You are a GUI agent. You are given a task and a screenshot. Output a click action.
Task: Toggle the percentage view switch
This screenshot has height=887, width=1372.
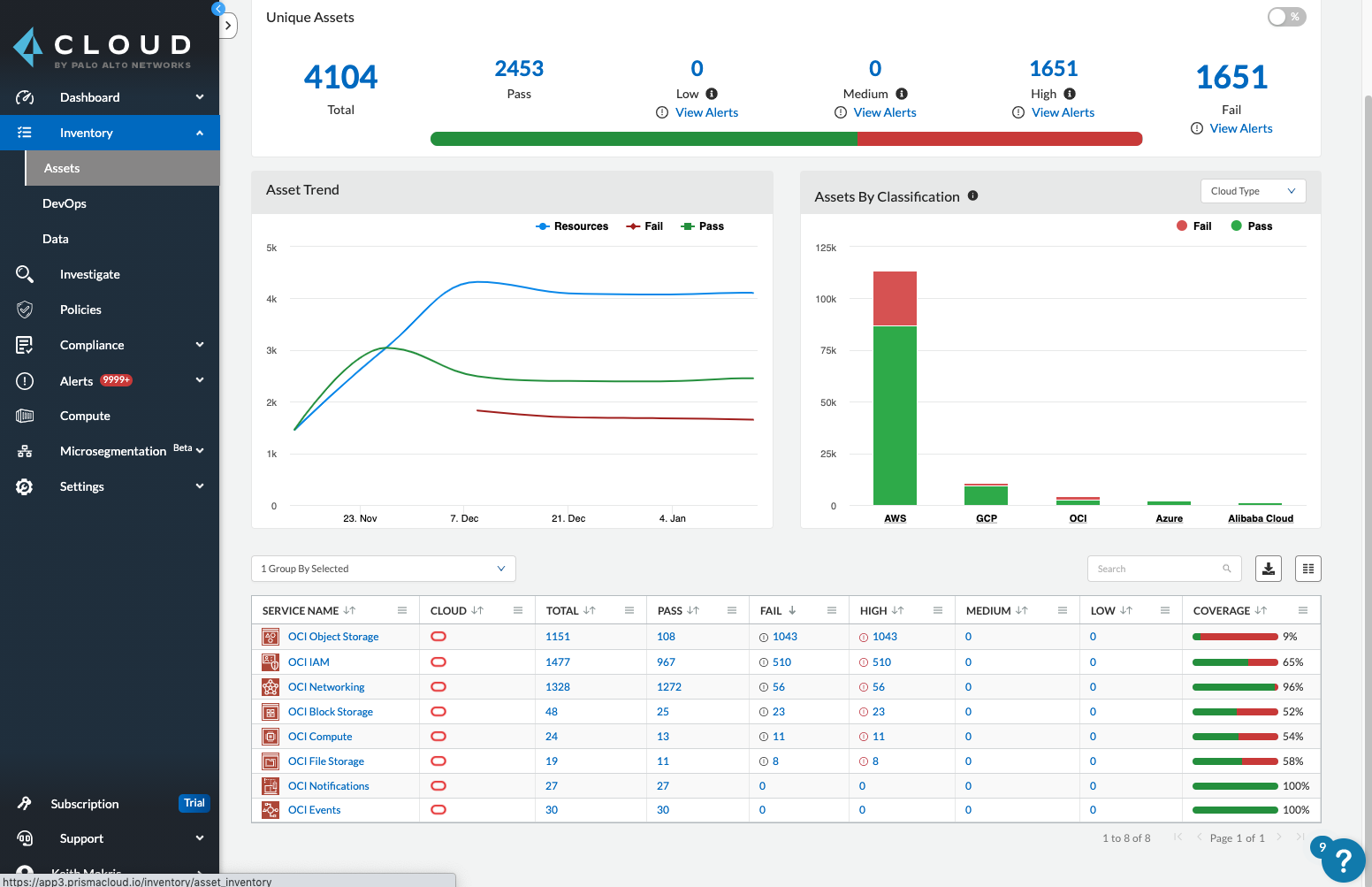point(1286,17)
